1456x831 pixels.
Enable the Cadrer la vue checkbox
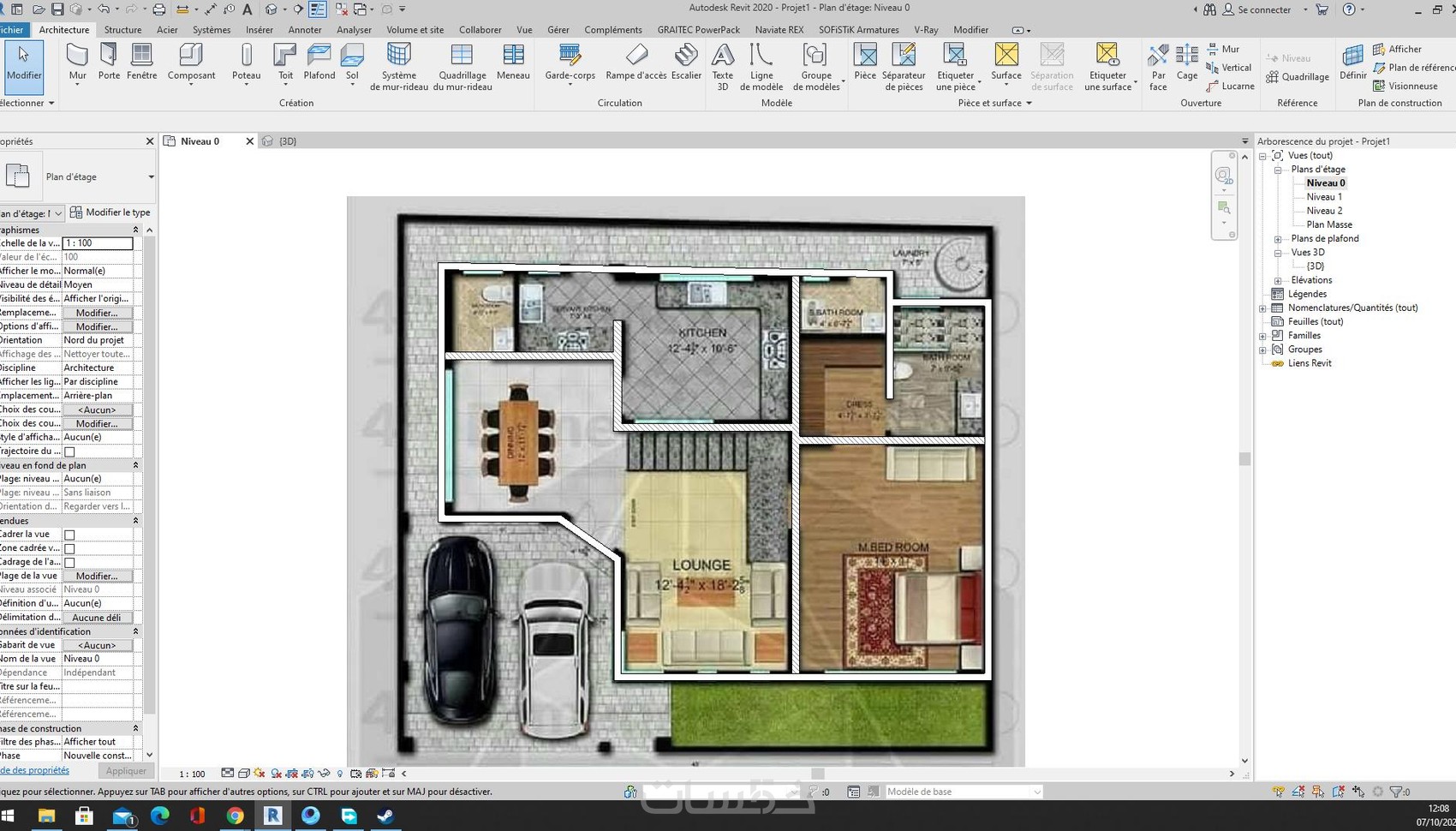[70, 535]
